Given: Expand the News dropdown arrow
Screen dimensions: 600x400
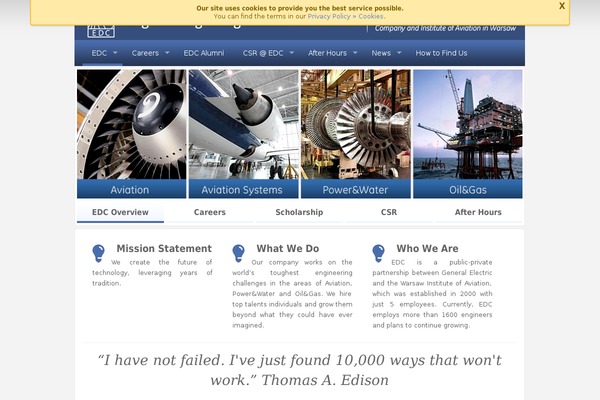Looking at the screenshot, I should click(399, 53).
